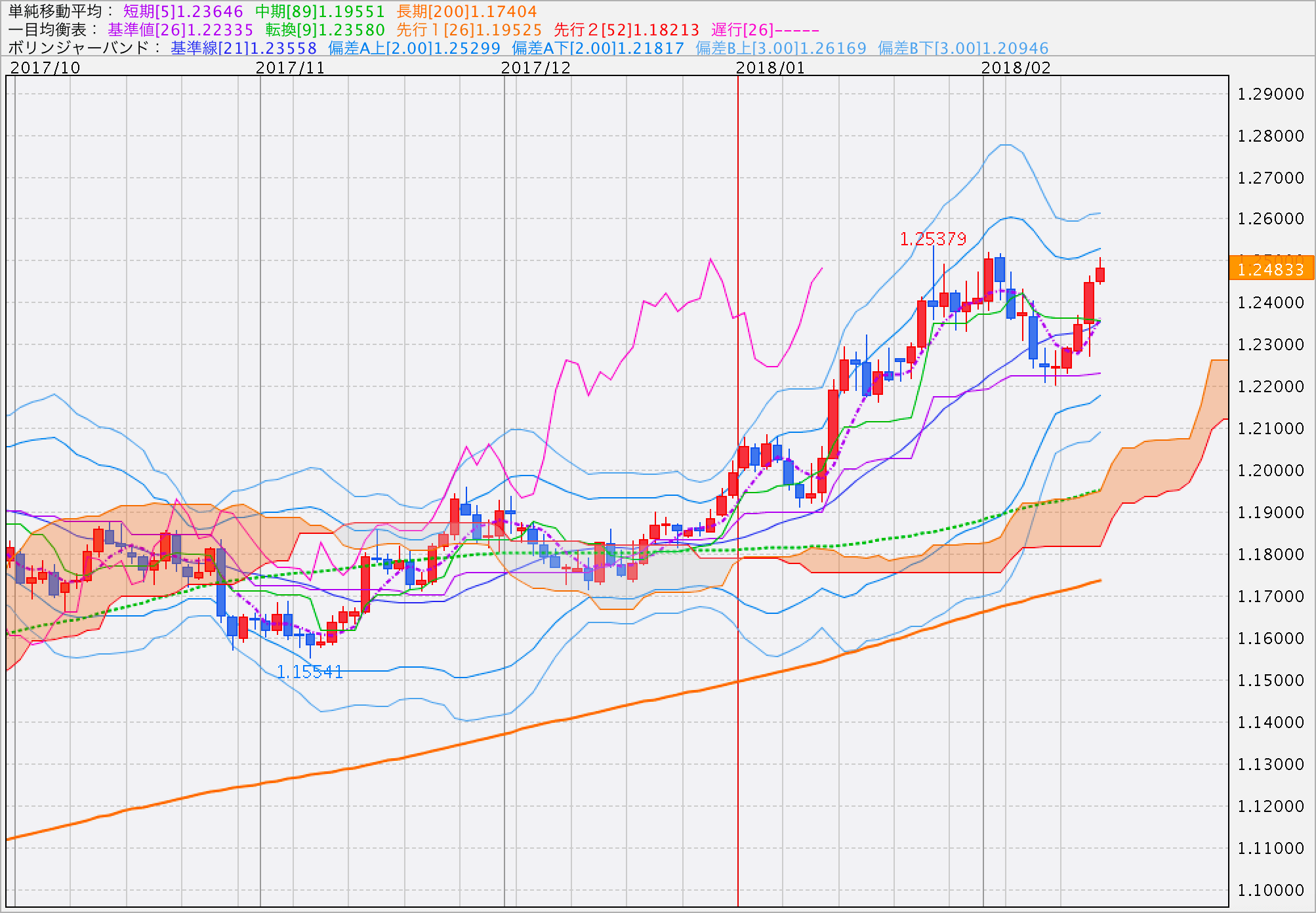Click the 先行２[52]1.18213 label

point(627,30)
